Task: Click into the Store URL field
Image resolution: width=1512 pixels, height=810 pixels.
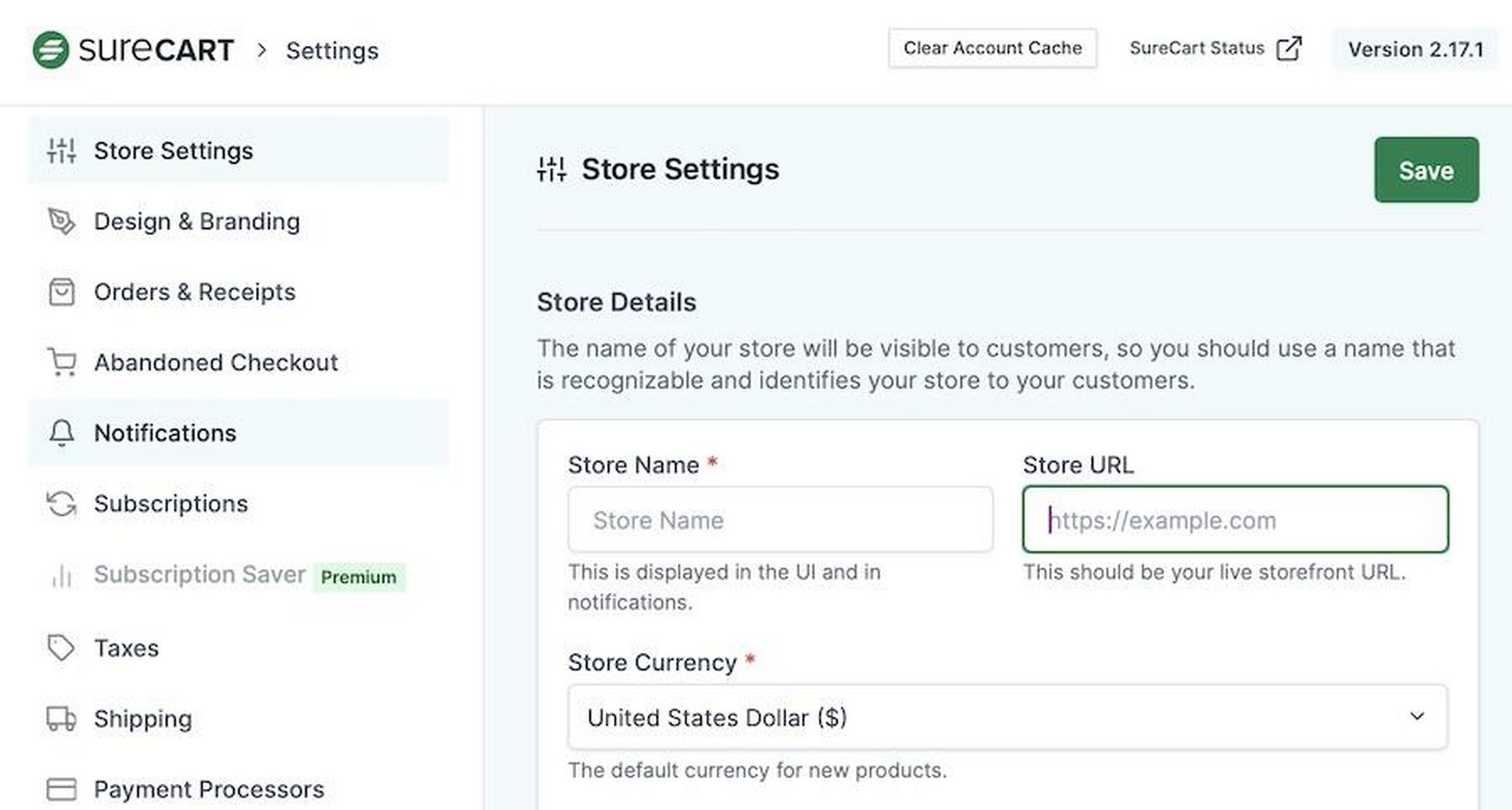Action: (1235, 520)
